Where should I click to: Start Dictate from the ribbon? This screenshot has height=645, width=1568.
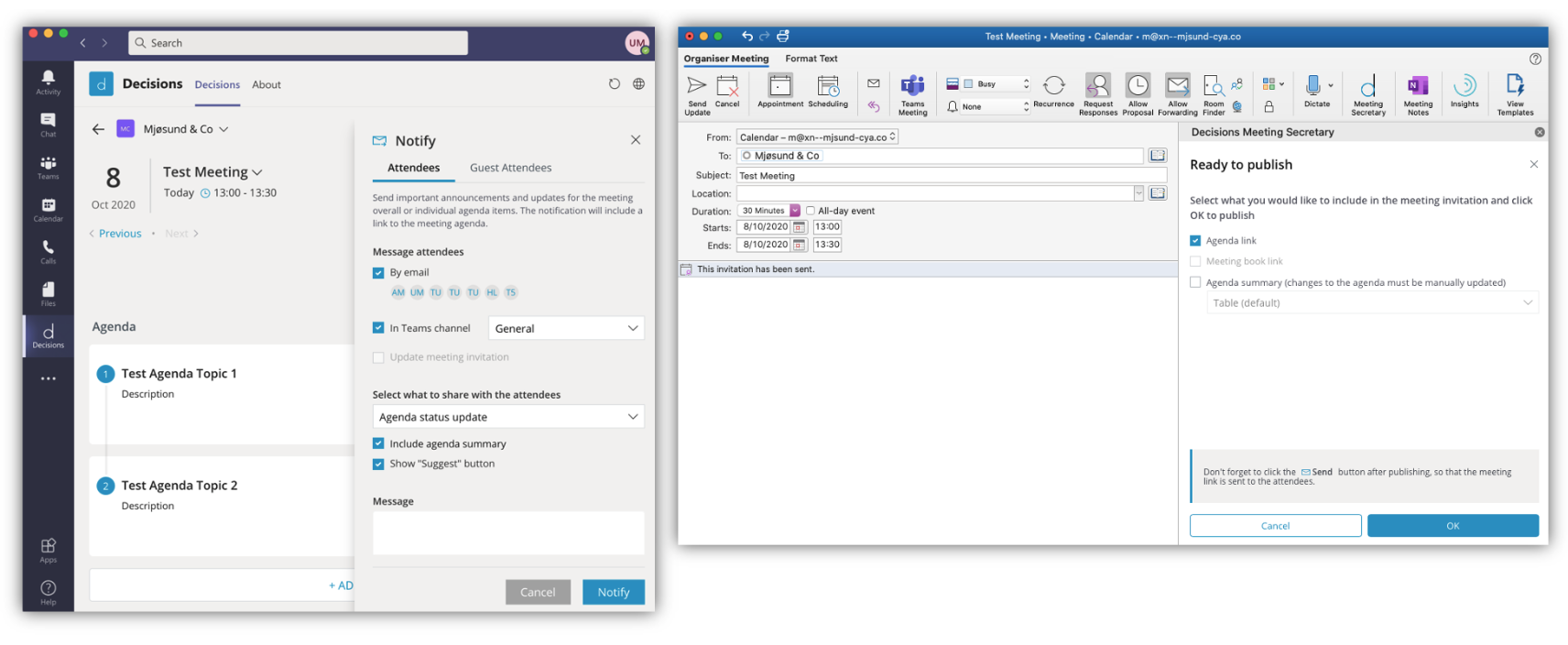pos(1314,92)
